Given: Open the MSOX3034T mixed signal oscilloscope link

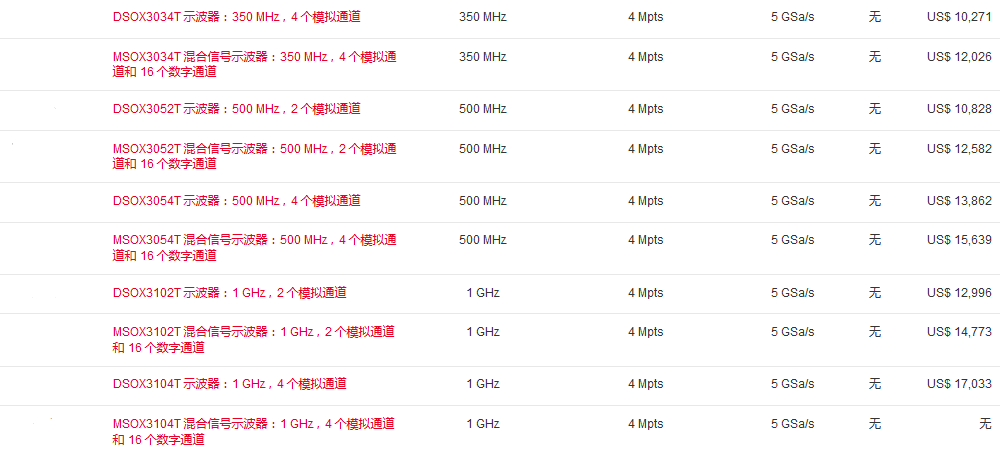Looking at the screenshot, I should click(x=254, y=57).
